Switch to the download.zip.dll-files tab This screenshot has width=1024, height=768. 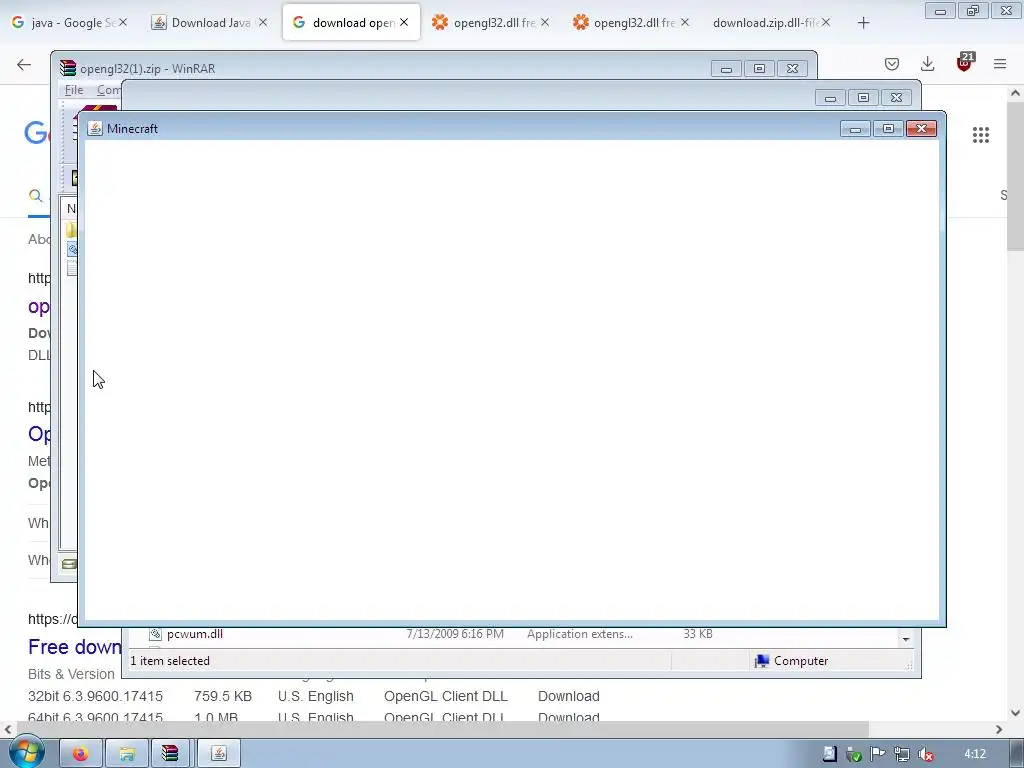click(772, 23)
